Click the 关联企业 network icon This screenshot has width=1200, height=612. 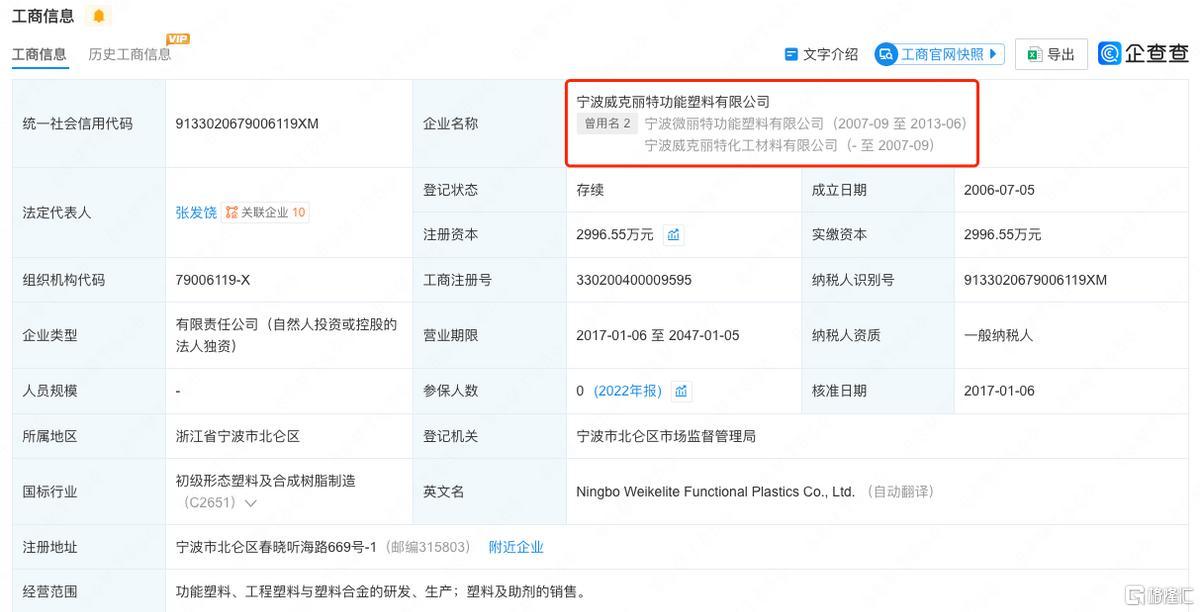pyautogui.click(x=231, y=212)
